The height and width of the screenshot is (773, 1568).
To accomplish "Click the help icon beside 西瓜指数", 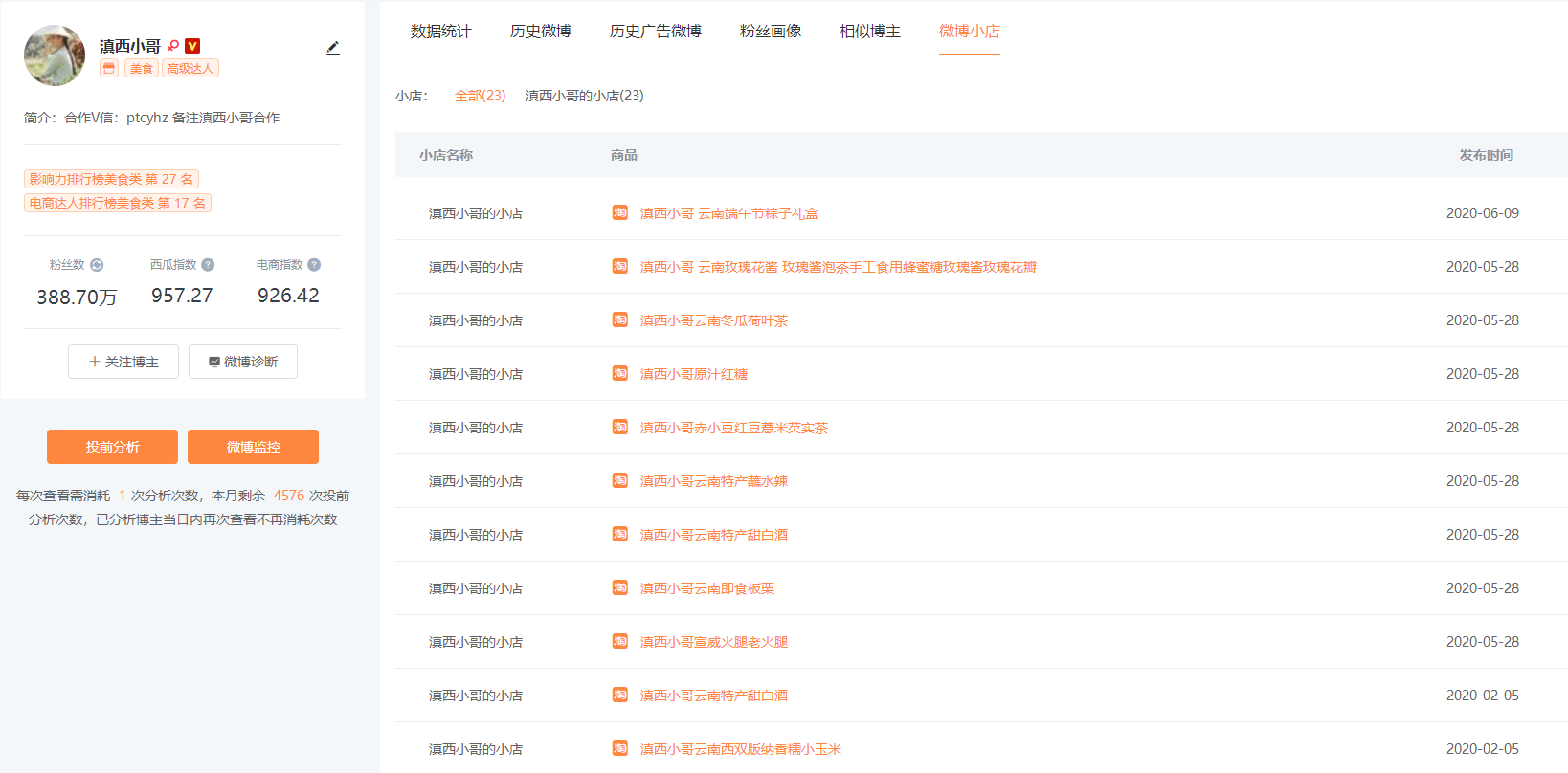I will [x=208, y=265].
